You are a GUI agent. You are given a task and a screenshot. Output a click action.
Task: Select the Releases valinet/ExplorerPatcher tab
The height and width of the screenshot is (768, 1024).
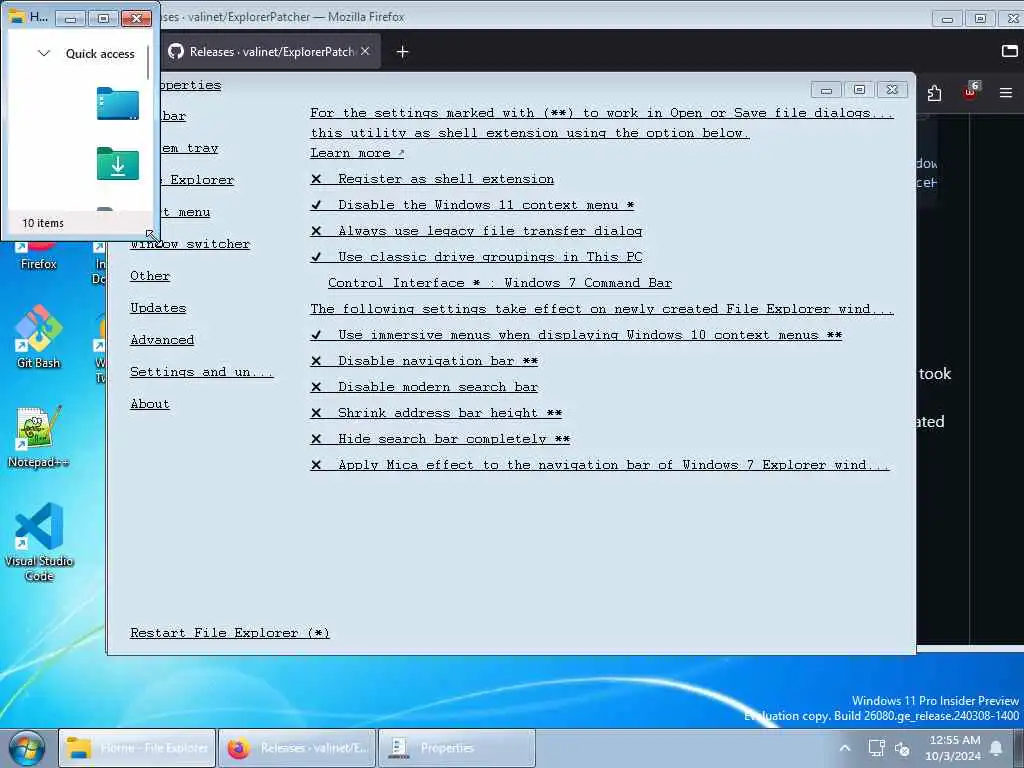tap(270, 52)
